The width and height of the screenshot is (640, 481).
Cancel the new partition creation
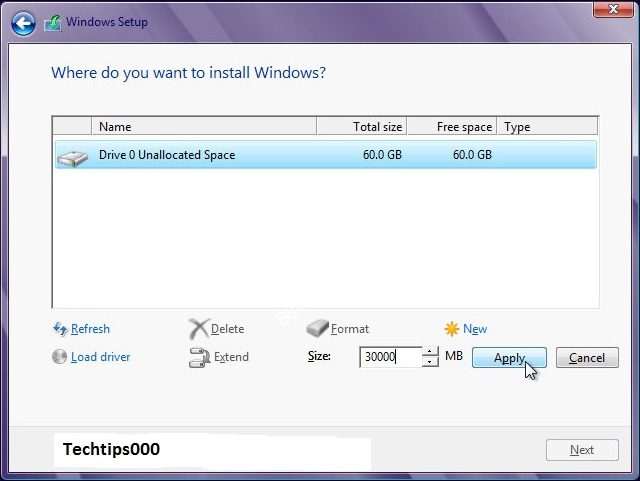[x=587, y=358]
